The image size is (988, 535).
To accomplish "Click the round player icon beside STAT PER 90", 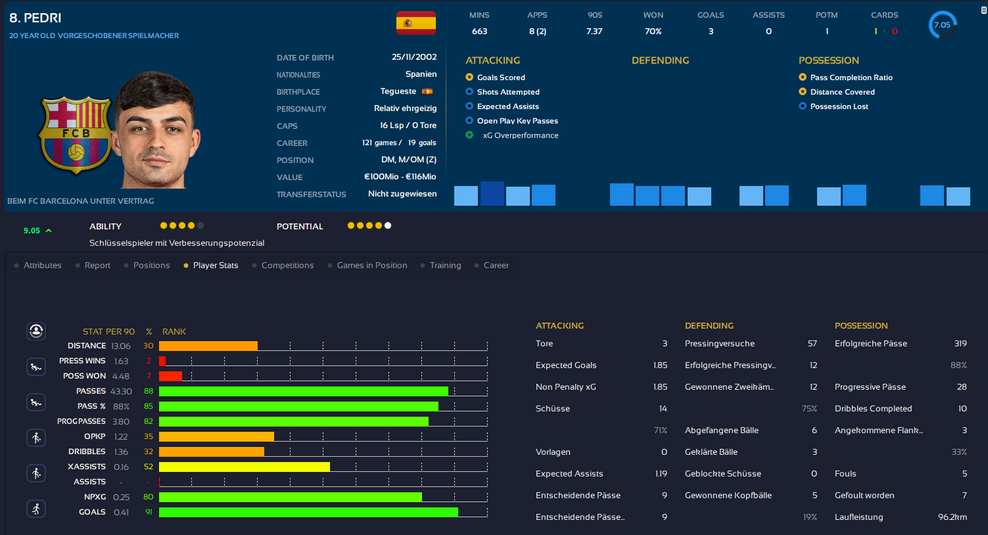I will (x=36, y=330).
